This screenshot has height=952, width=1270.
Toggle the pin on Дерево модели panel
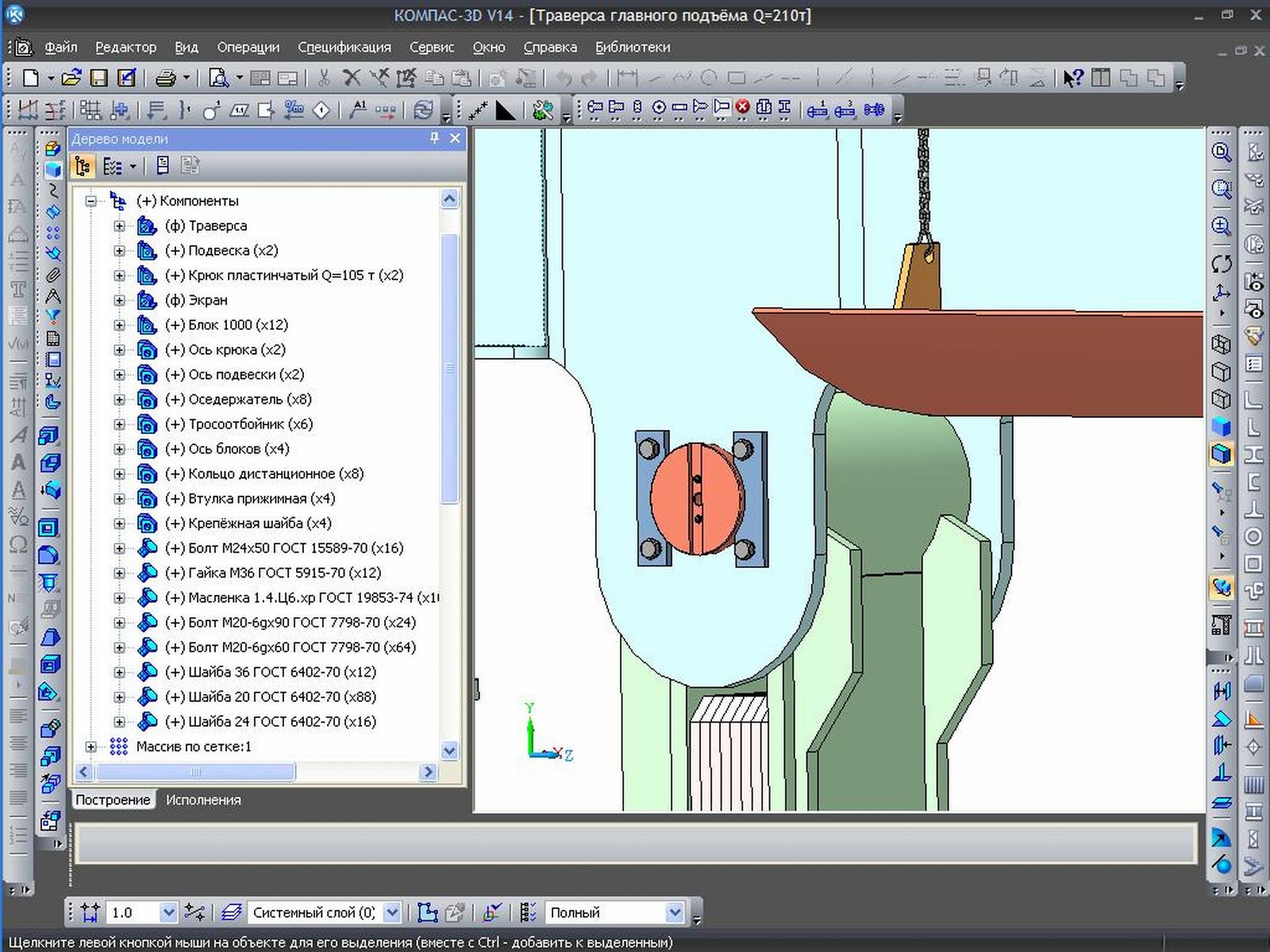[x=434, y=138]
